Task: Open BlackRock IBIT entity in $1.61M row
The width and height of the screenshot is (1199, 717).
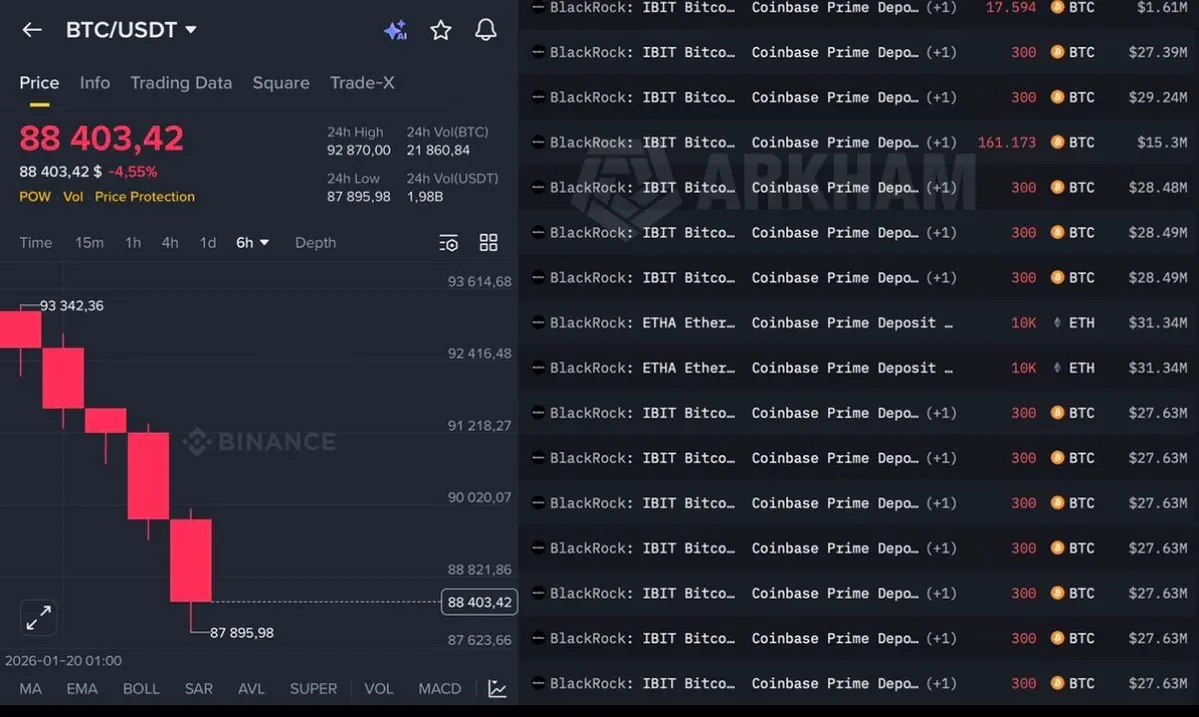Action: click(x=642, y=7)
